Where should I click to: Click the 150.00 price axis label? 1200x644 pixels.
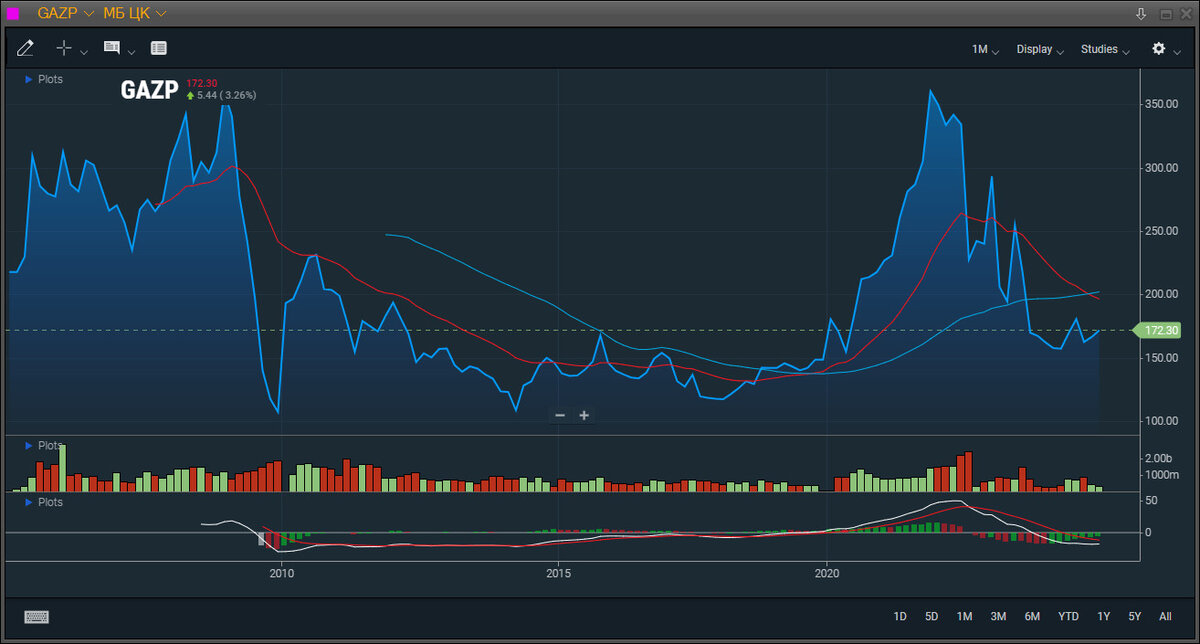[x=1161, y=357]
